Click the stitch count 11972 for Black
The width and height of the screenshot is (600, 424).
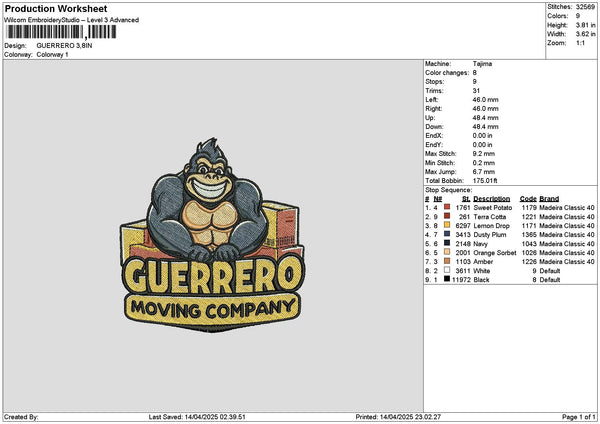(461, 280)
